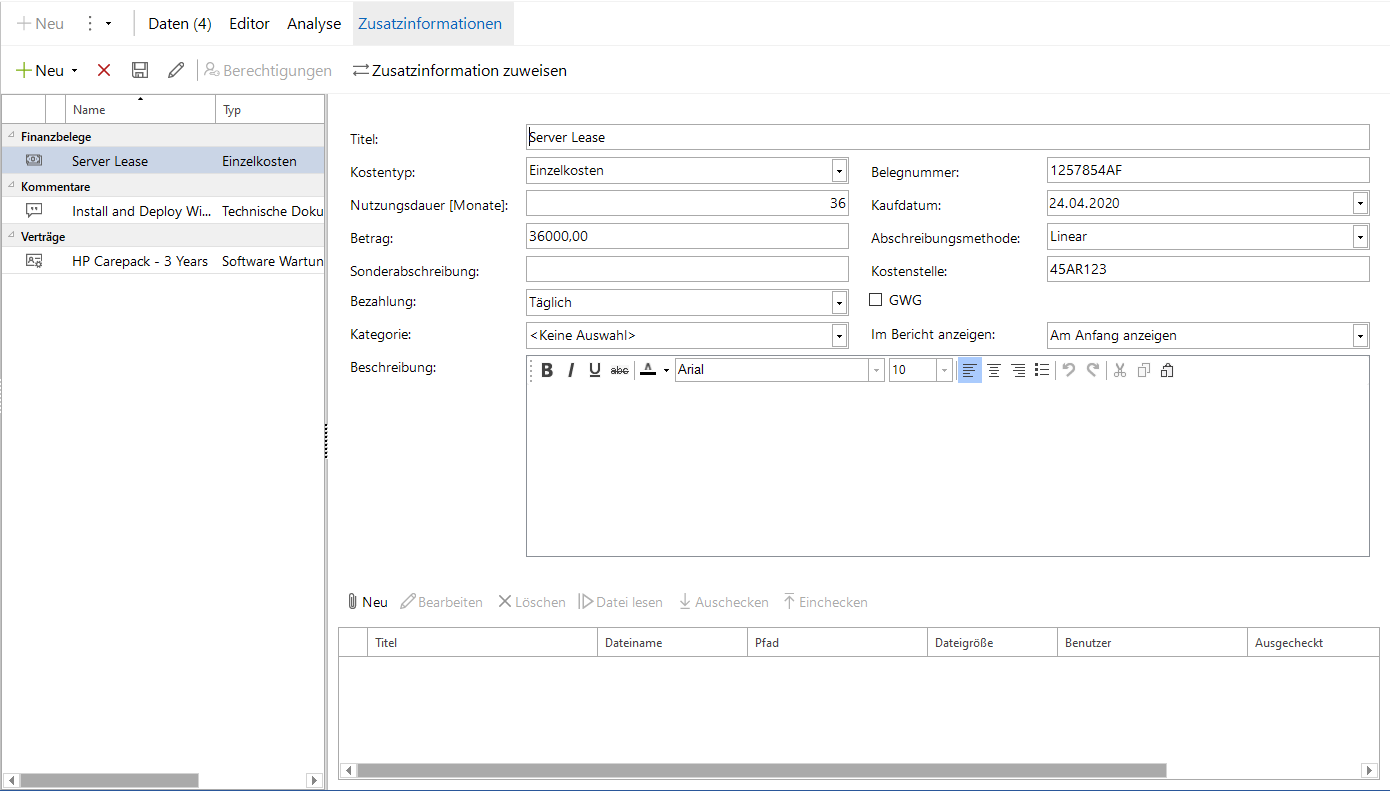Click the greyed Berechtigungen button
Image resolution: width=1390 pixels, height=791 pixels.
click(x=268, y=71)
